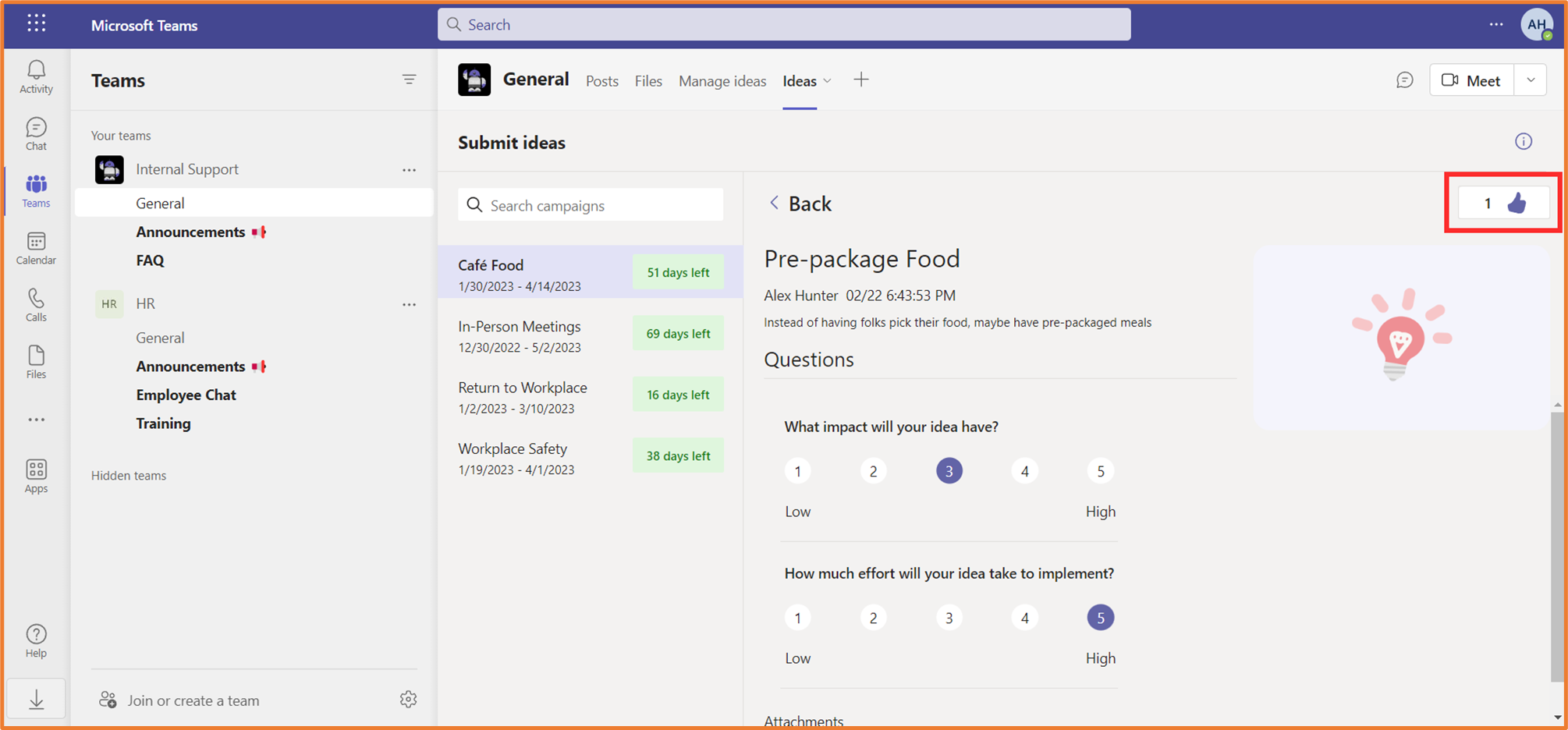Open the Apps icon
Screen dimensions: 1568x730
tap(35, 475)
